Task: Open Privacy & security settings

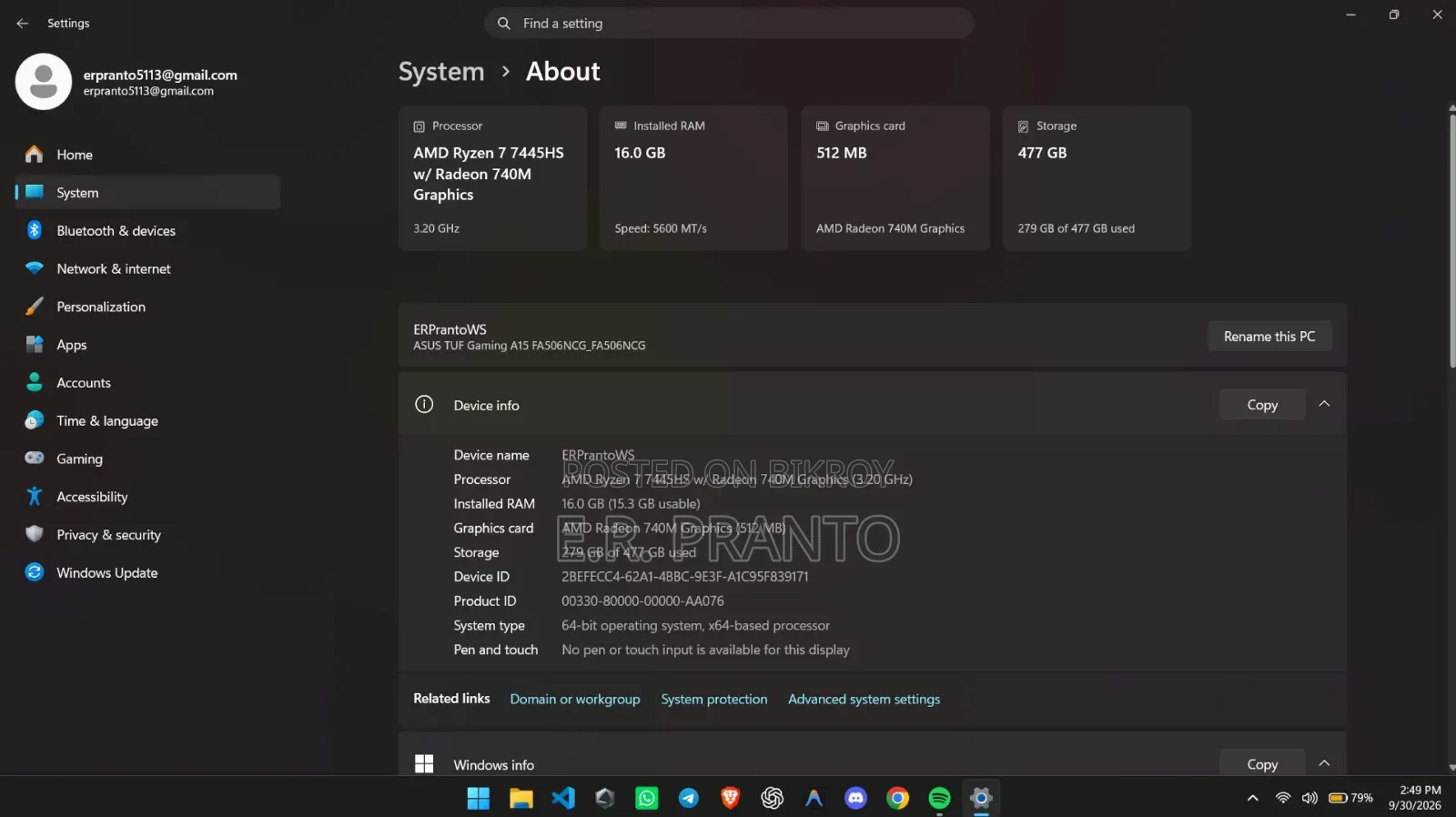Action: tap(147, 535)
